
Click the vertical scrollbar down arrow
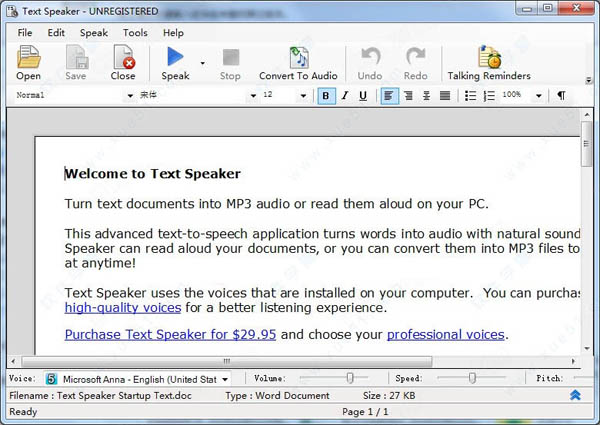pos(587,348)
